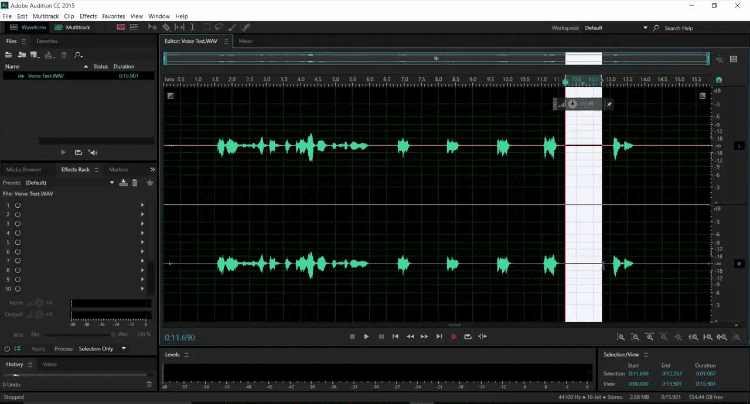Viewport: 750px width, 404px height.
Task: Toggle power for effect slot 5
Action: pos(18,242)
